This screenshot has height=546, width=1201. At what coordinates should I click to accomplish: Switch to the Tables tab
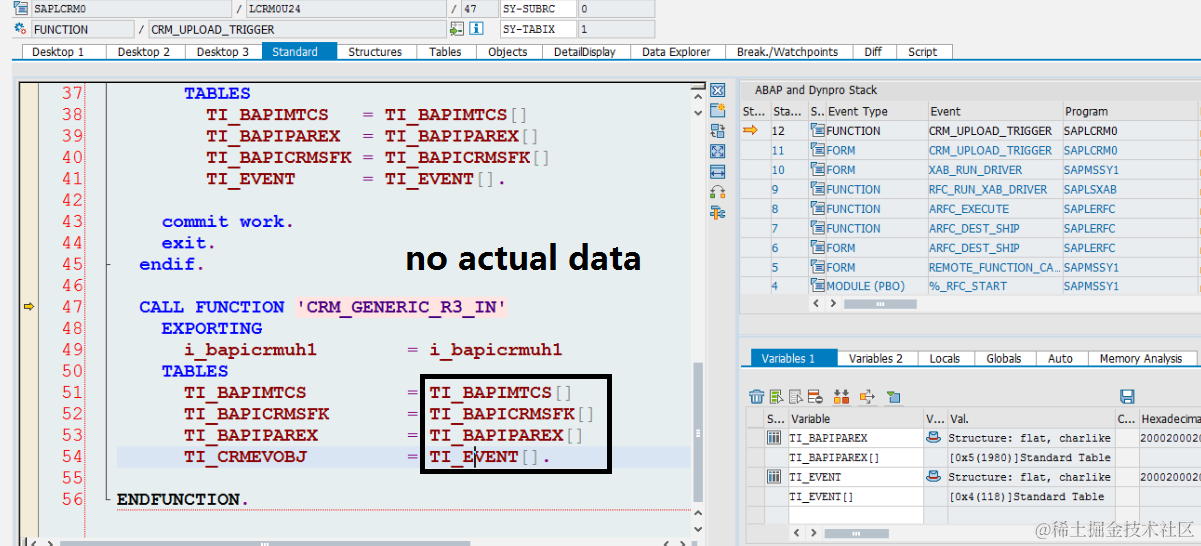(x=445, y=52)
